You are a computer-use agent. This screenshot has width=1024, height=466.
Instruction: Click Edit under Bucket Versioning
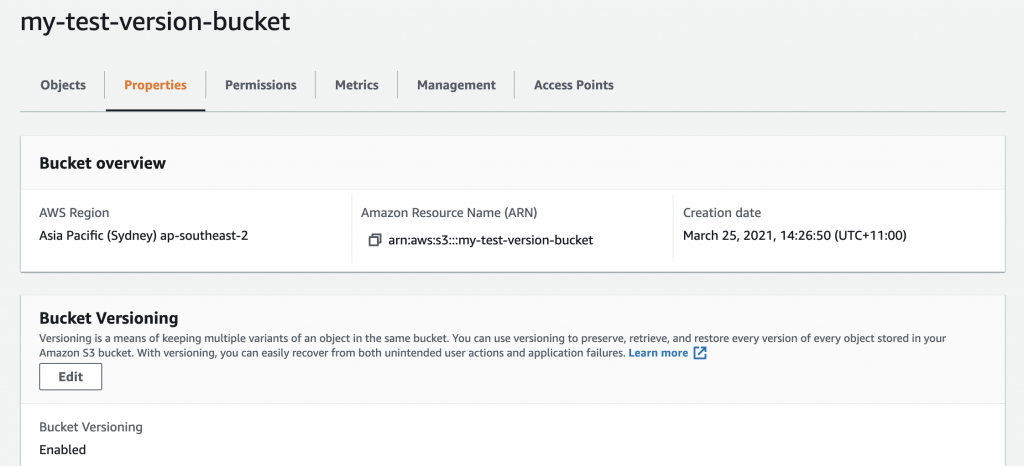[x=71, y=377]
